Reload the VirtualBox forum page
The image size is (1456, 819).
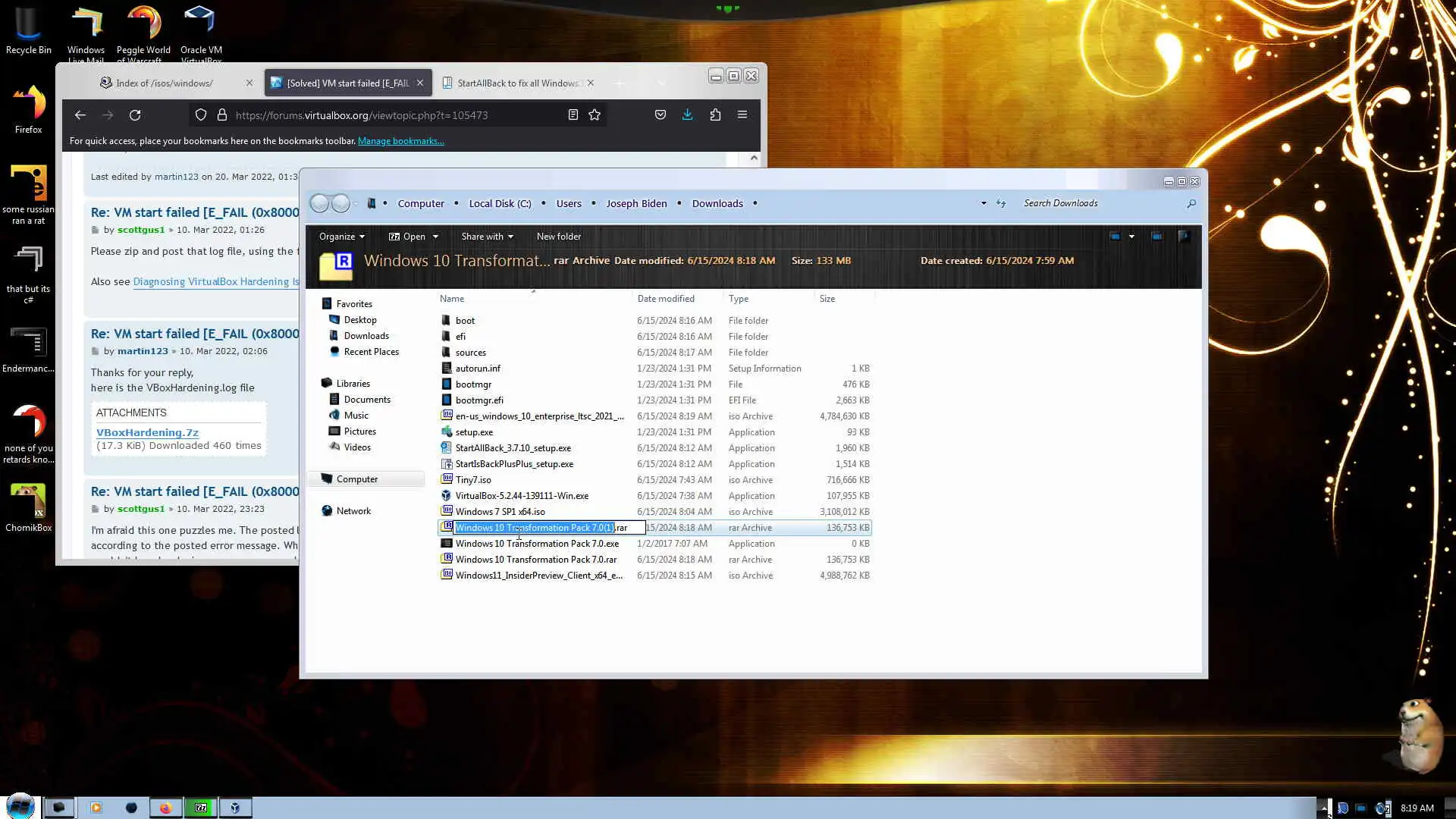point(135,115)
